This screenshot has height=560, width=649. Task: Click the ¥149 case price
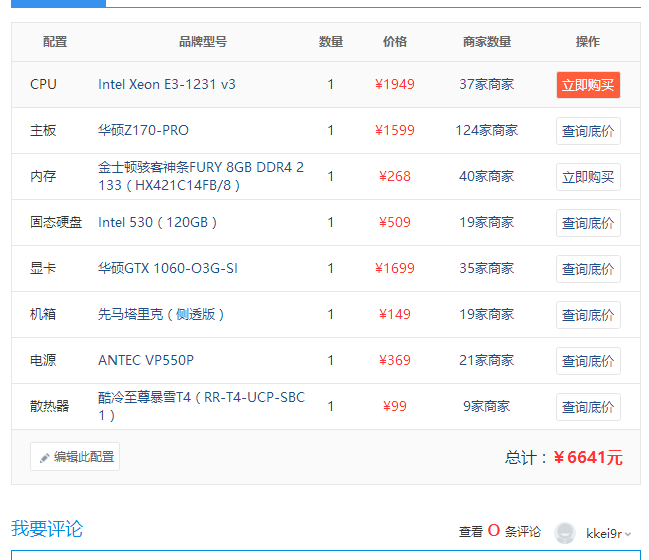(x=394, y=314)
